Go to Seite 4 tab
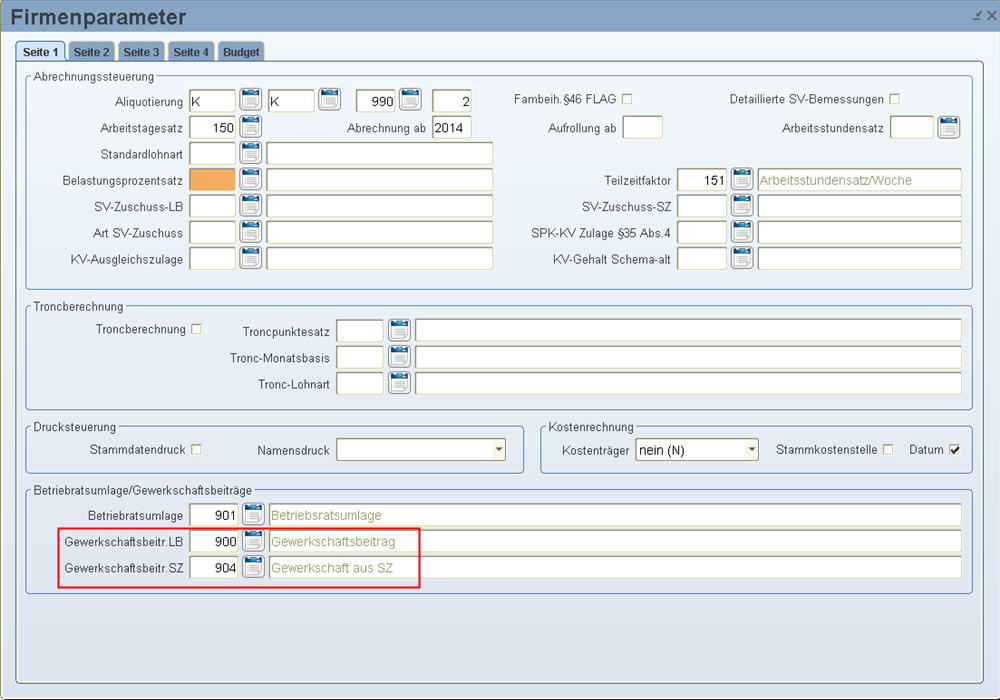This screenshot has height=700, width=1000. pos(191,52)
